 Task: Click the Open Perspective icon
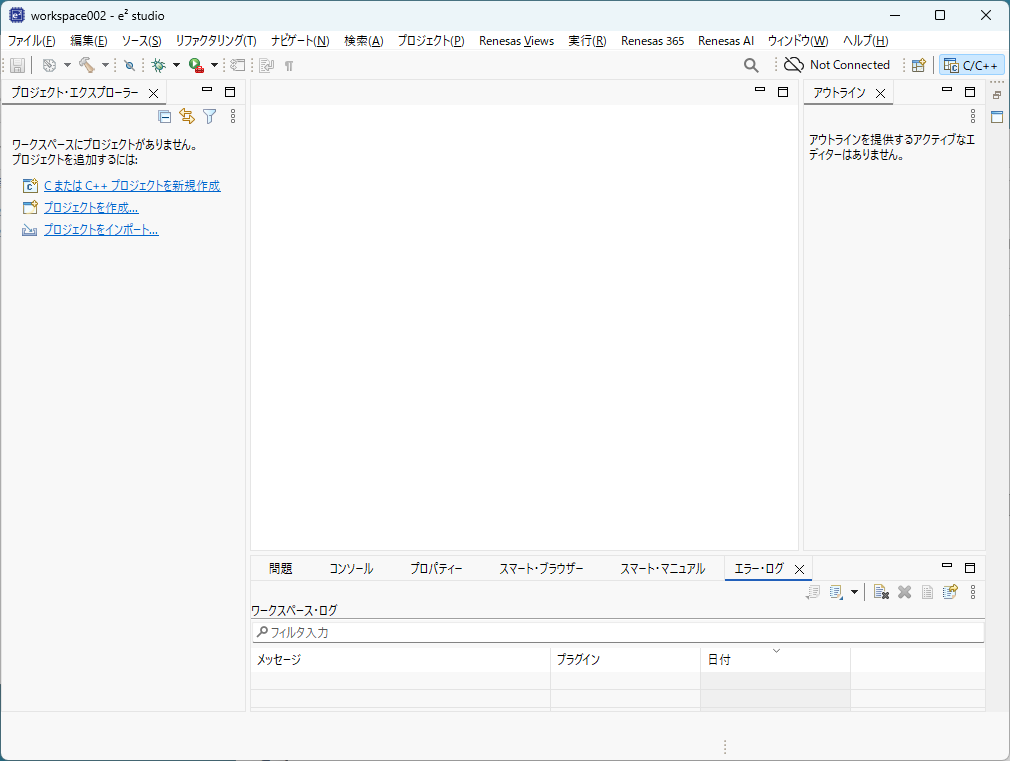pyautogui.click(x=919, y=65)
